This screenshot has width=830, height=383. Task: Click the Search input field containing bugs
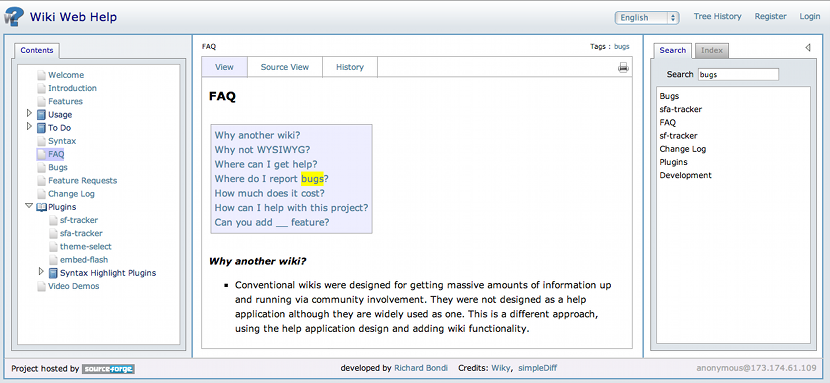pos(738,75)
